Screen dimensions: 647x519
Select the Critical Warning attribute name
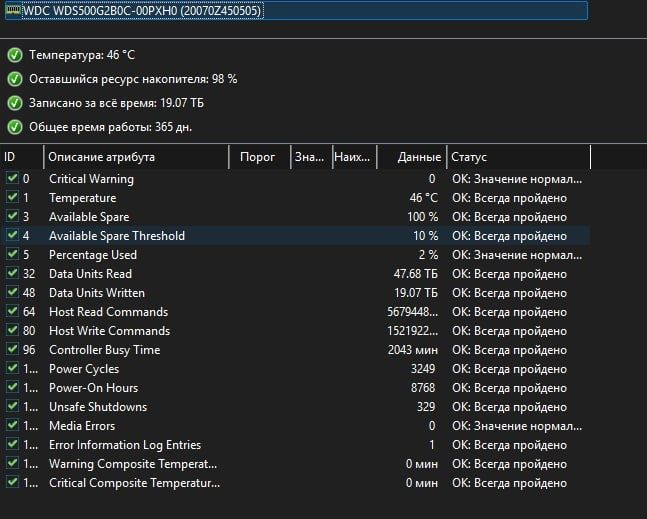pyautogui.click(x=91, y=179)
